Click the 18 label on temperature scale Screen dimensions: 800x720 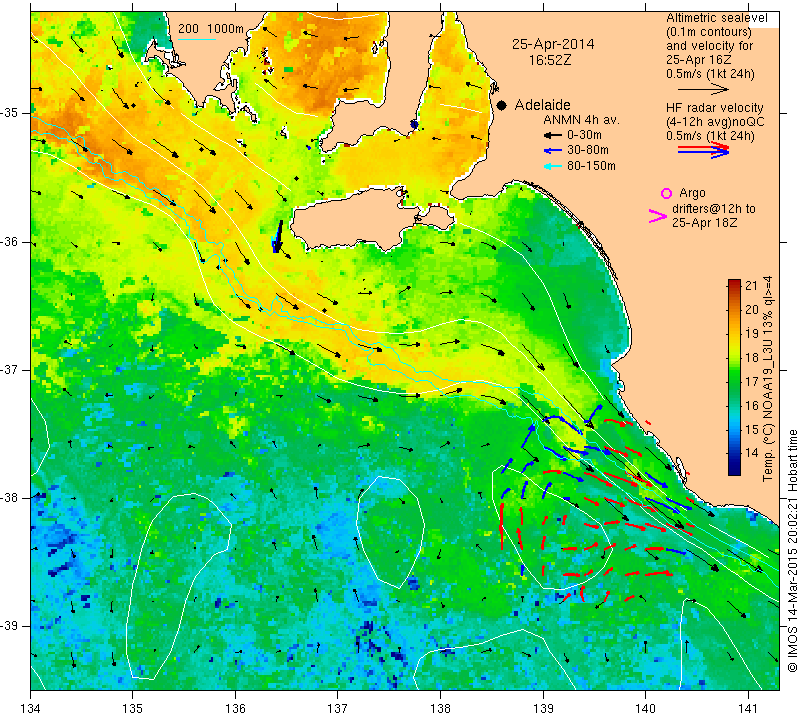[x=752, y=357]
